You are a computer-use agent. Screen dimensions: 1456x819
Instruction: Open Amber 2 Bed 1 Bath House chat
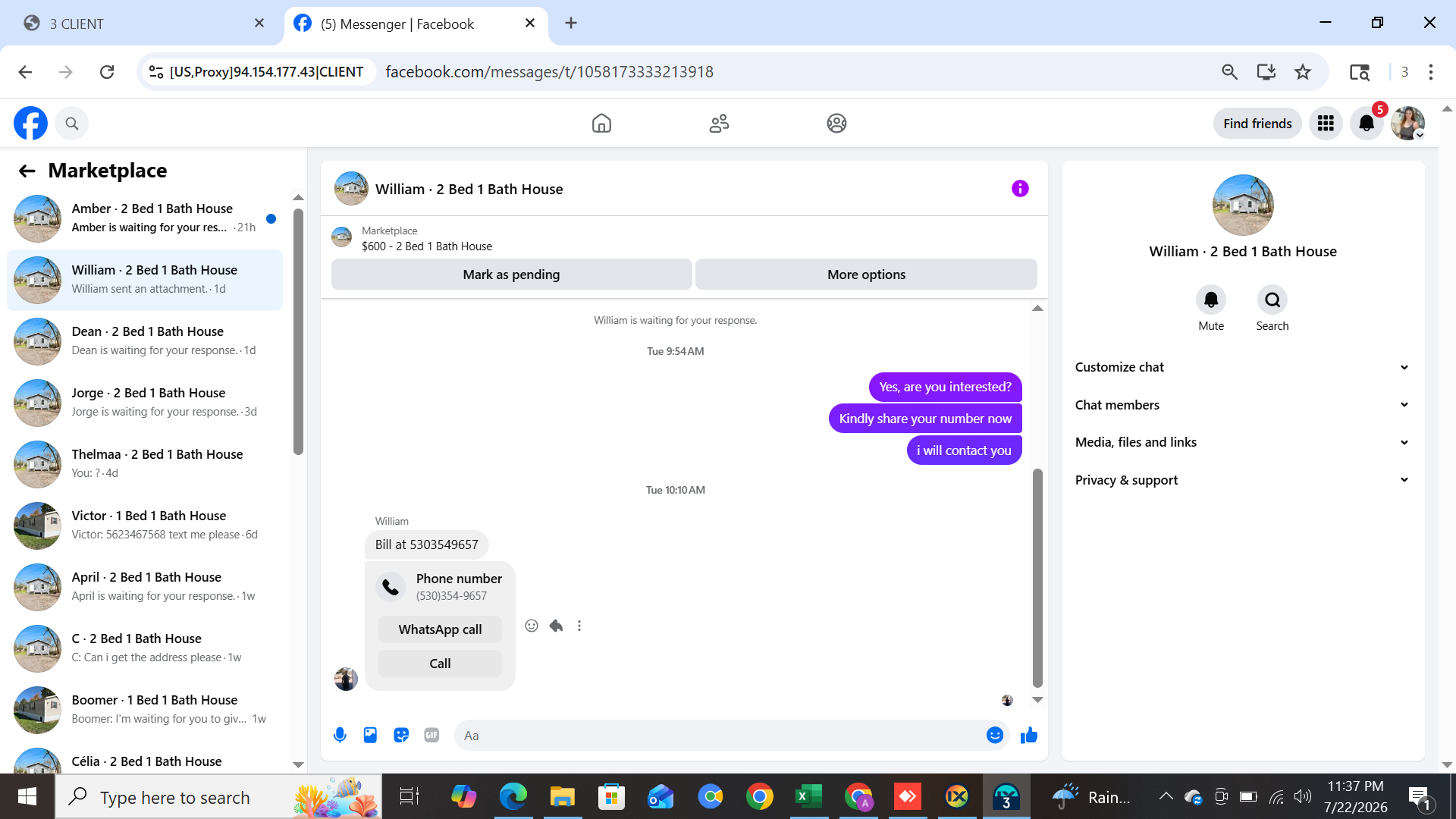coord(144,218)
